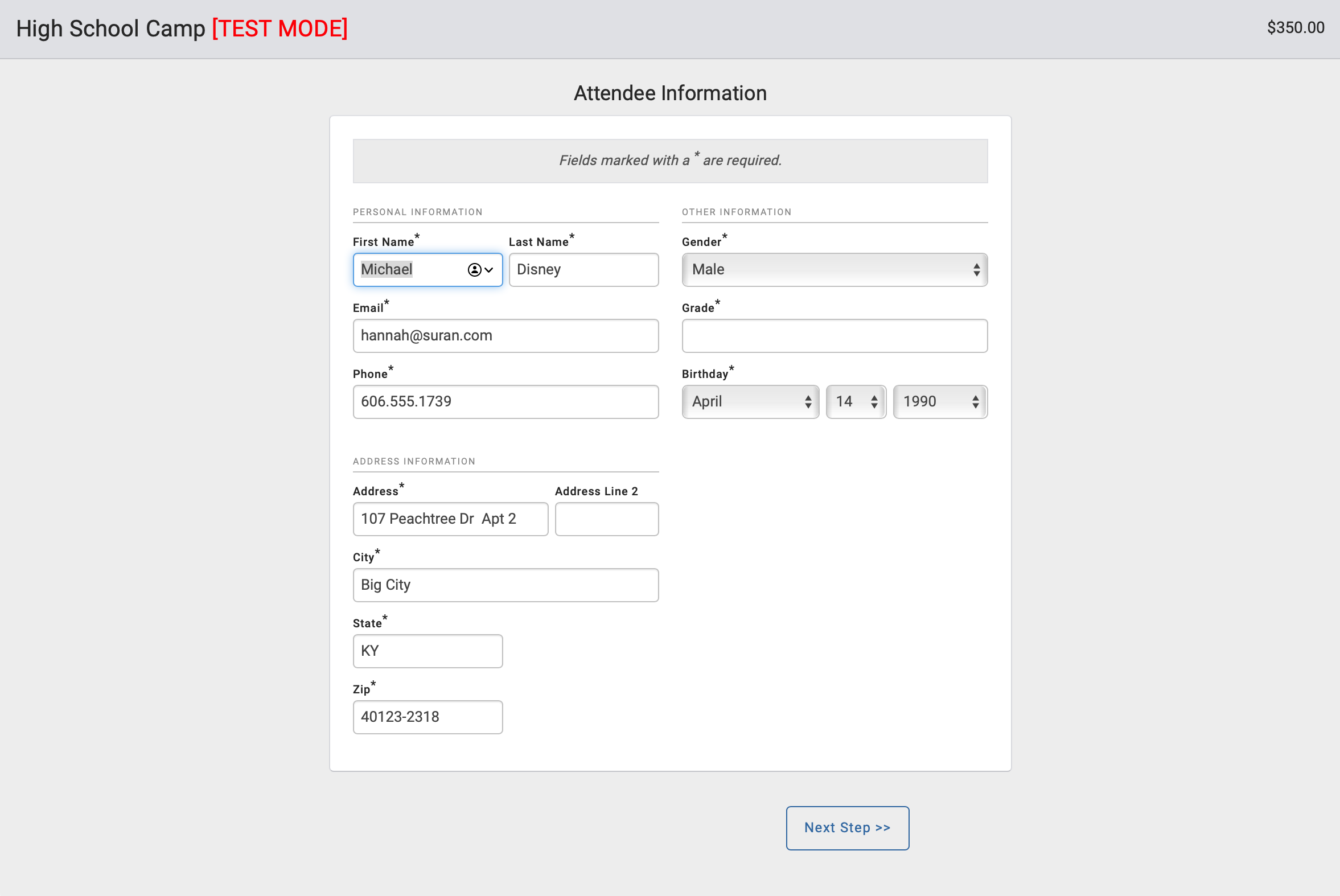Focus the Email input field
1340x896 pixels.
tap(505, 336)
